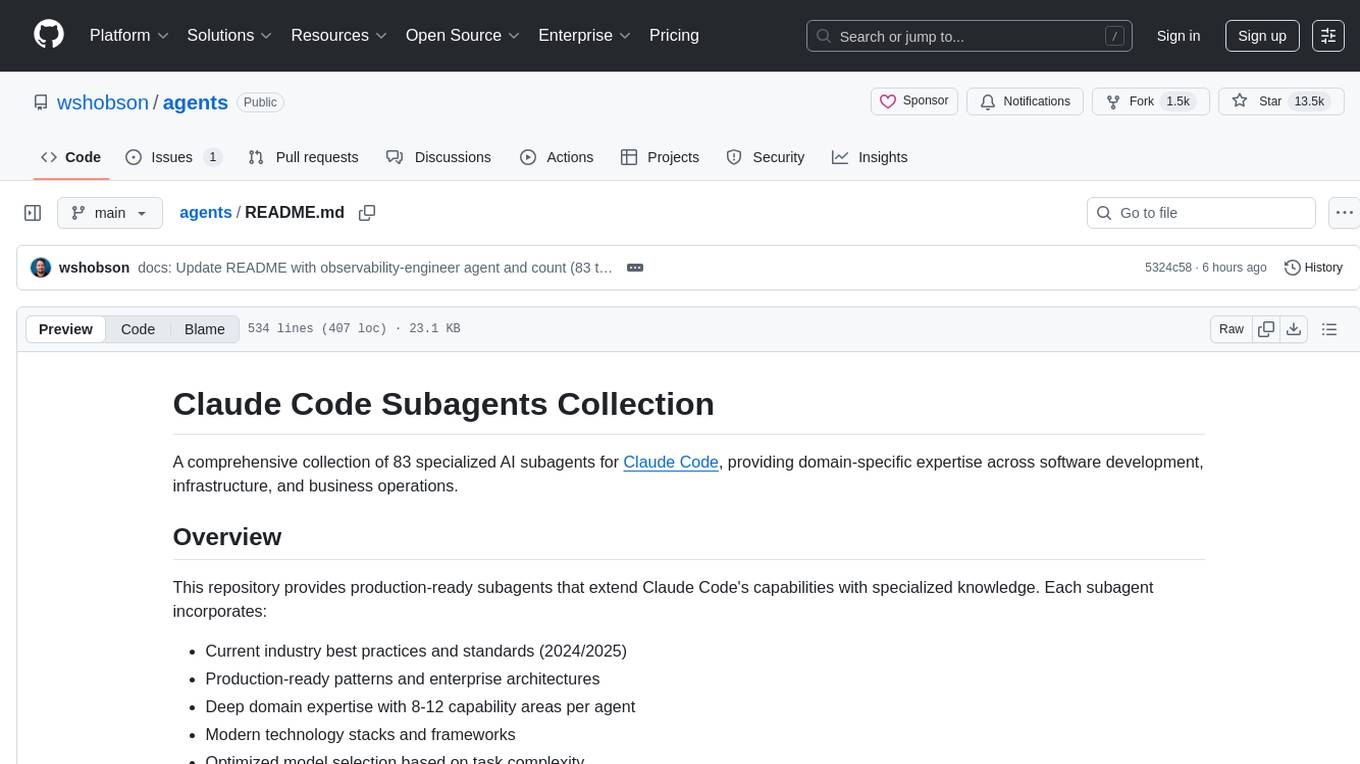Open the main branch selector dropdown
1360x764 pixels.
pyautogui.click(x=110, y=213)
